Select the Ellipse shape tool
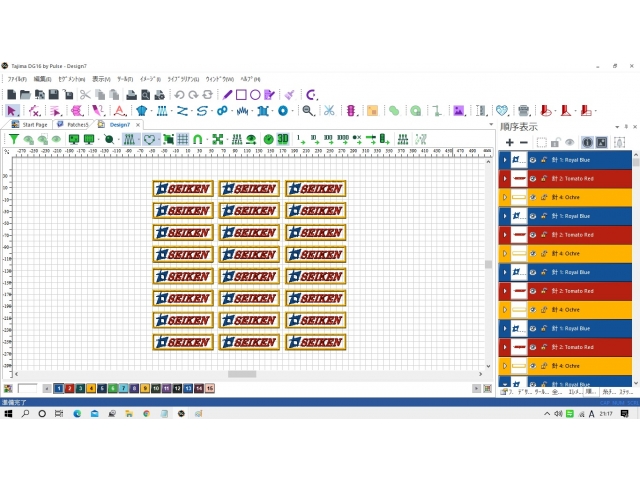Viewport: 640px width, 480px height. coord(255,95)
